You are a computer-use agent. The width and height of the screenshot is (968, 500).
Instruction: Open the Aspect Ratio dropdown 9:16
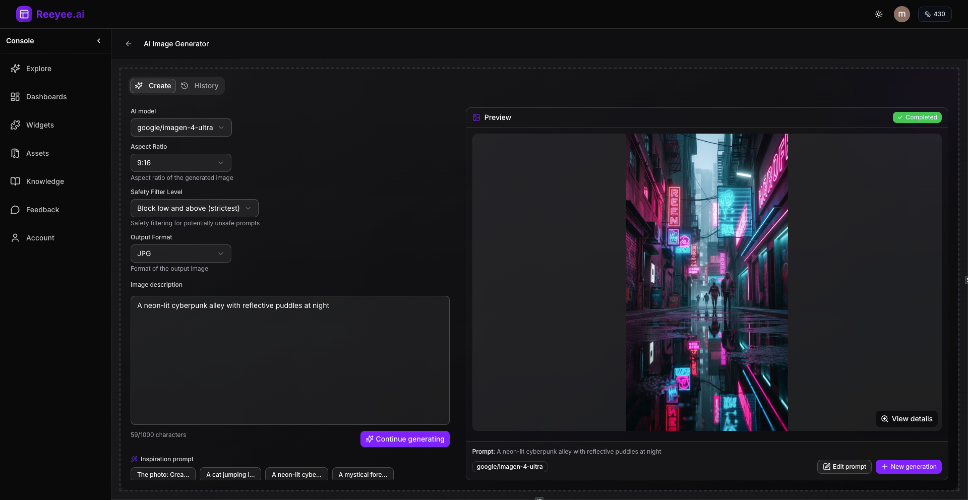click(181, 162)
